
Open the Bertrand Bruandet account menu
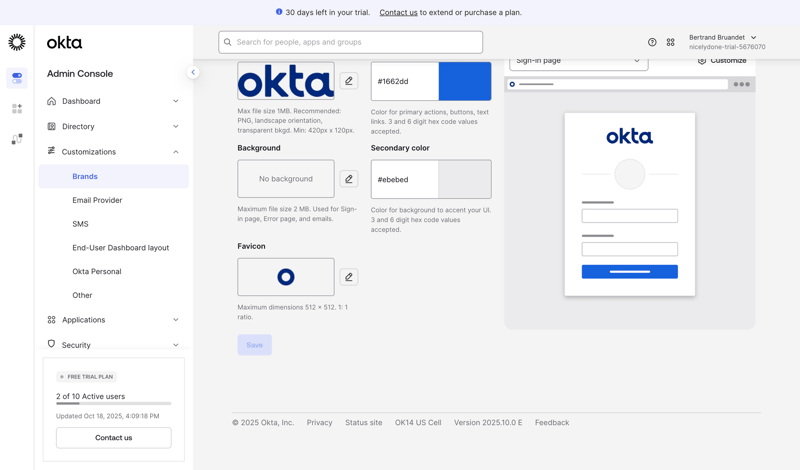pos(727,42)
